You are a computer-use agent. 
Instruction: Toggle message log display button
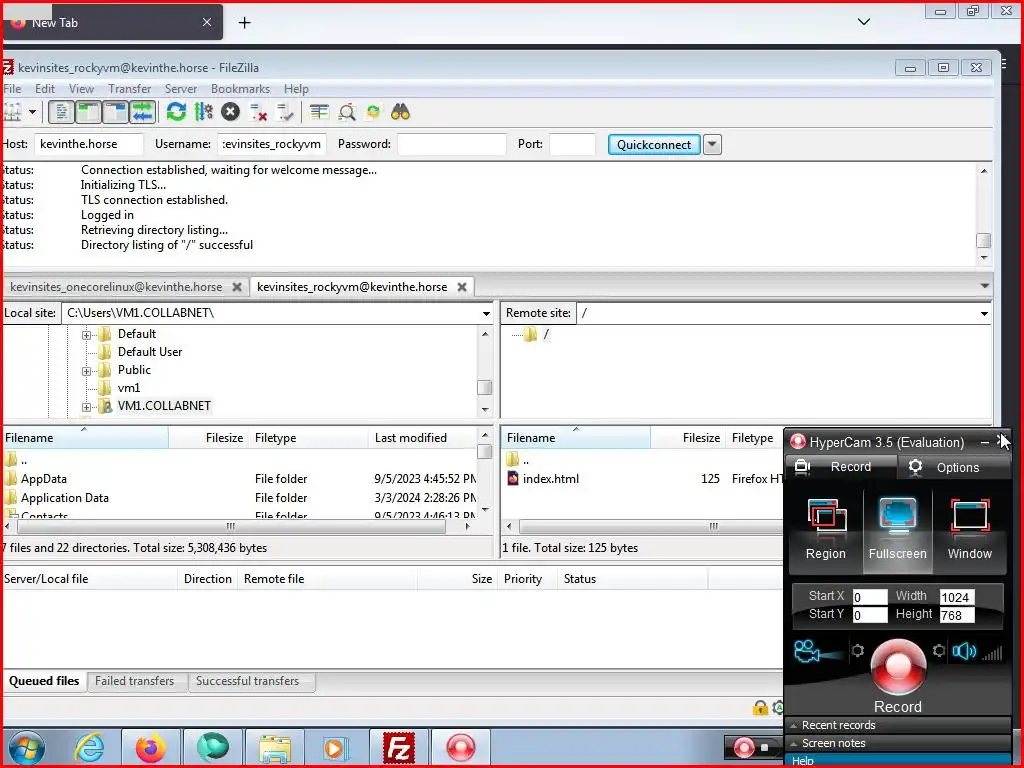coord(61,112)
